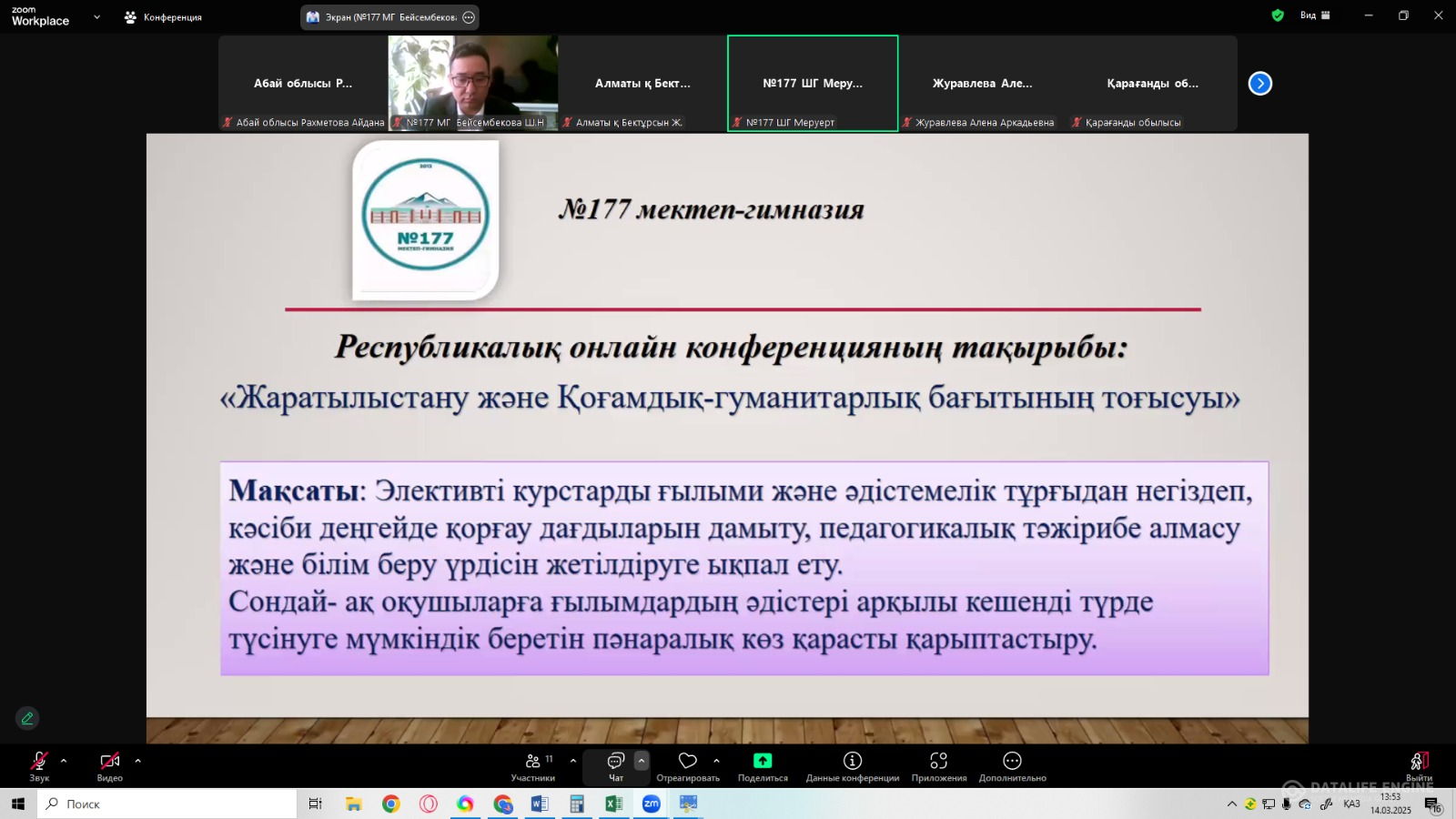This screenshot has height=819, width=1456.
Task: Expand the audio settings arrow
Action: click(64, 761)
